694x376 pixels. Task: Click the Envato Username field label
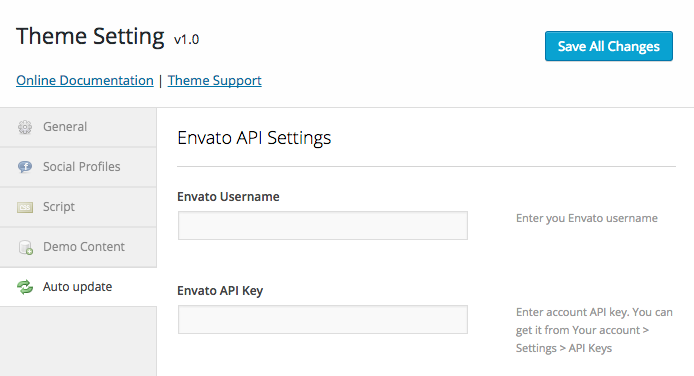tap(228, 196)
